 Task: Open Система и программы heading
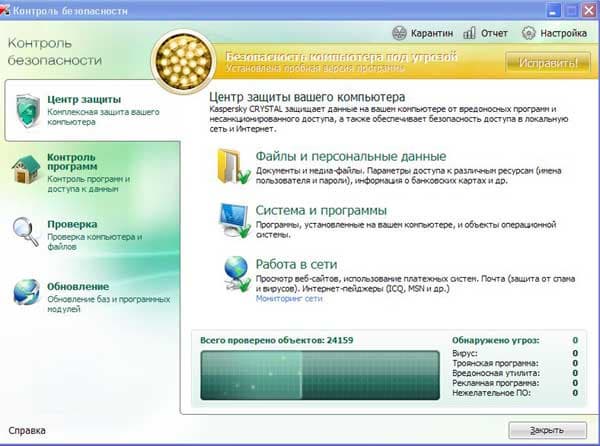point(321,210)
